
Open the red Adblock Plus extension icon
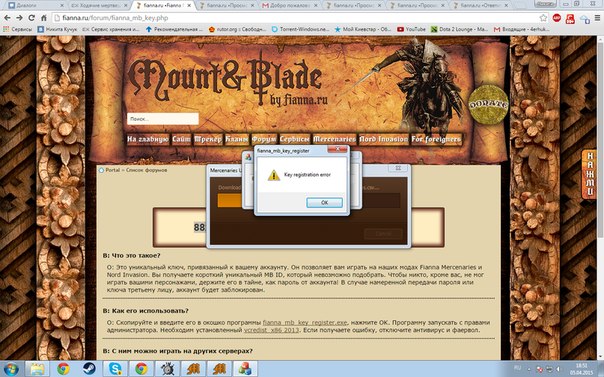[x=557, y=18]
